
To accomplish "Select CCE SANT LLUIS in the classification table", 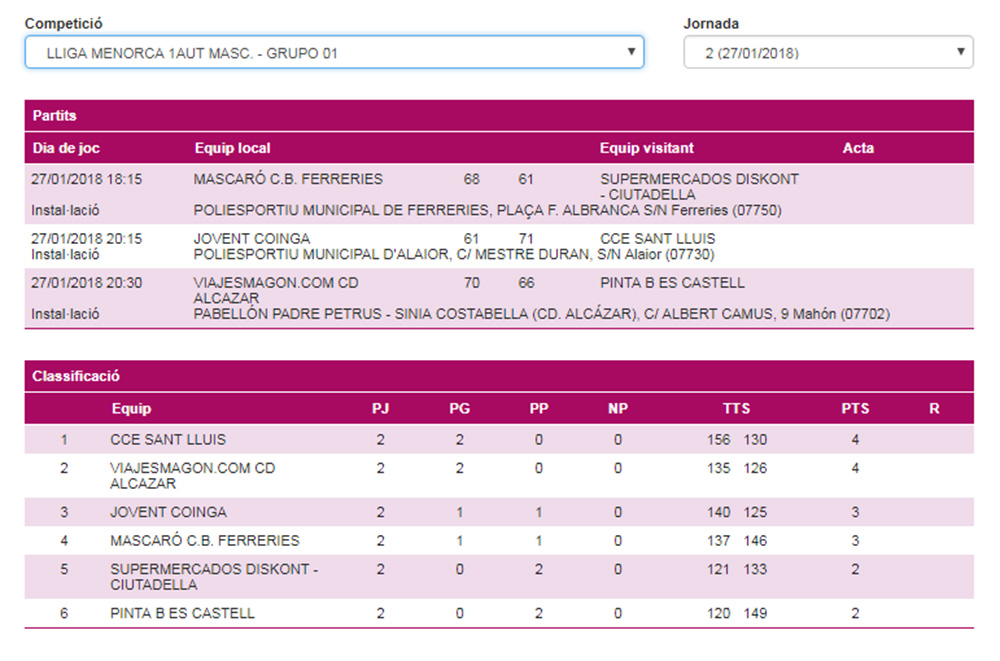I will pyautogui.click(x=168, y=440).
